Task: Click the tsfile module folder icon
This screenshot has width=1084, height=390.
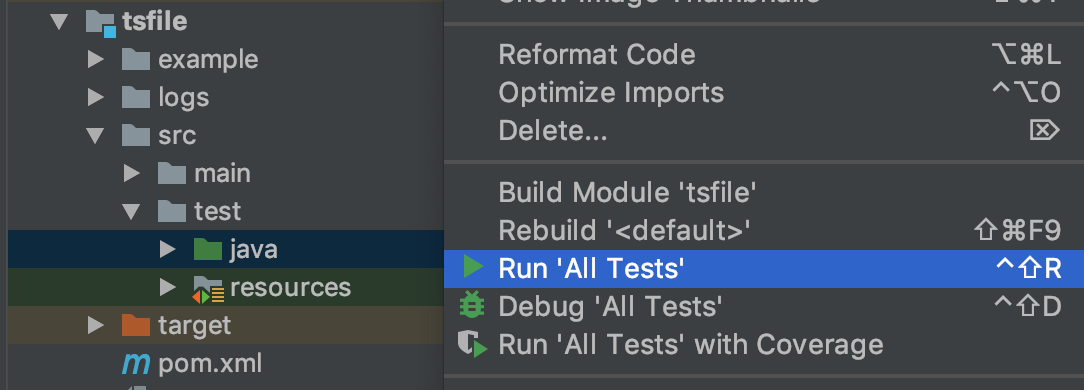Action: pyautogui.click(x=100, y=22)
